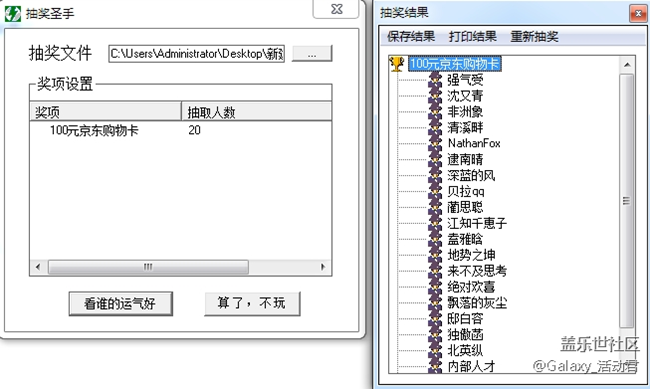The image size is (650, 389).
Task: Click the winner icon beside 绝对欢喜
Action: click(x=435, y=287)
